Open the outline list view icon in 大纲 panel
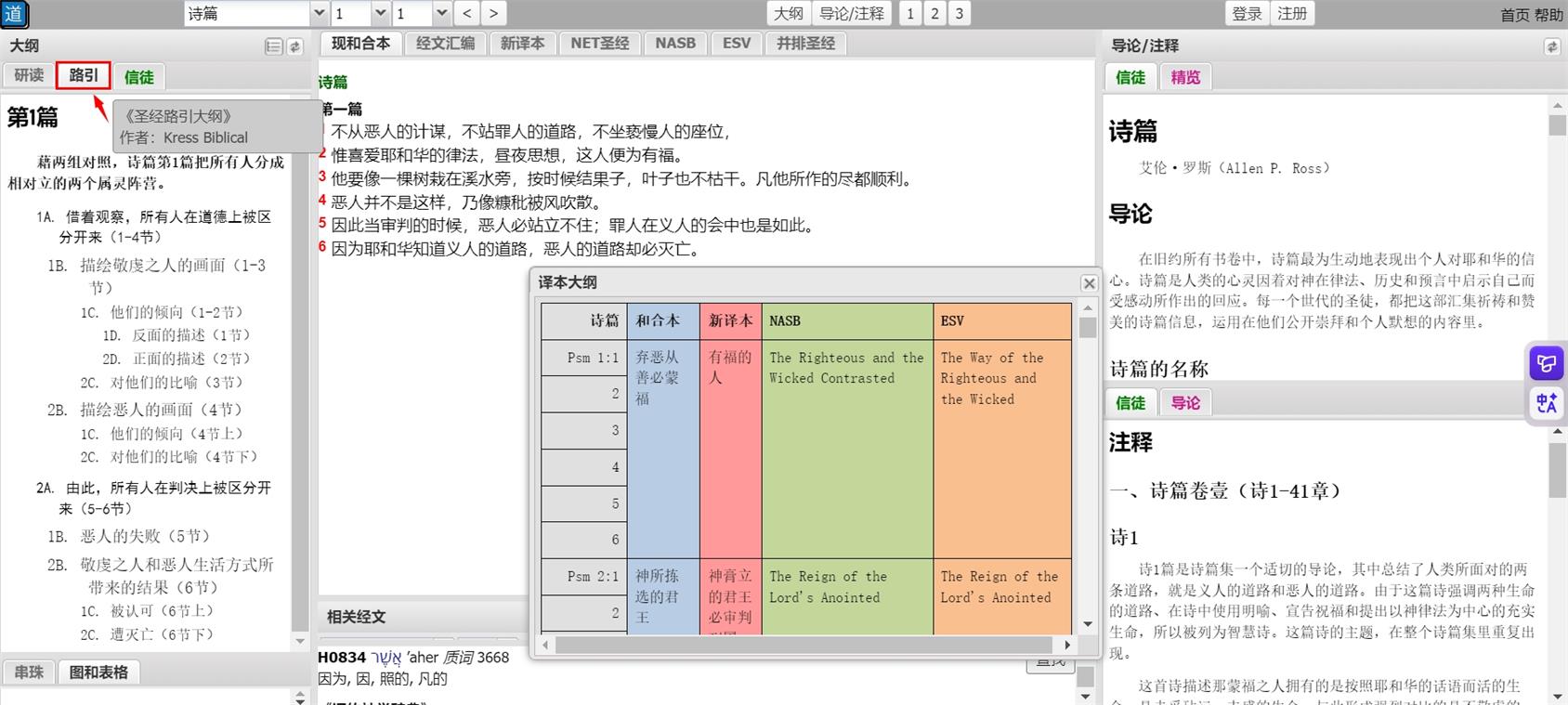 [274, 46]
